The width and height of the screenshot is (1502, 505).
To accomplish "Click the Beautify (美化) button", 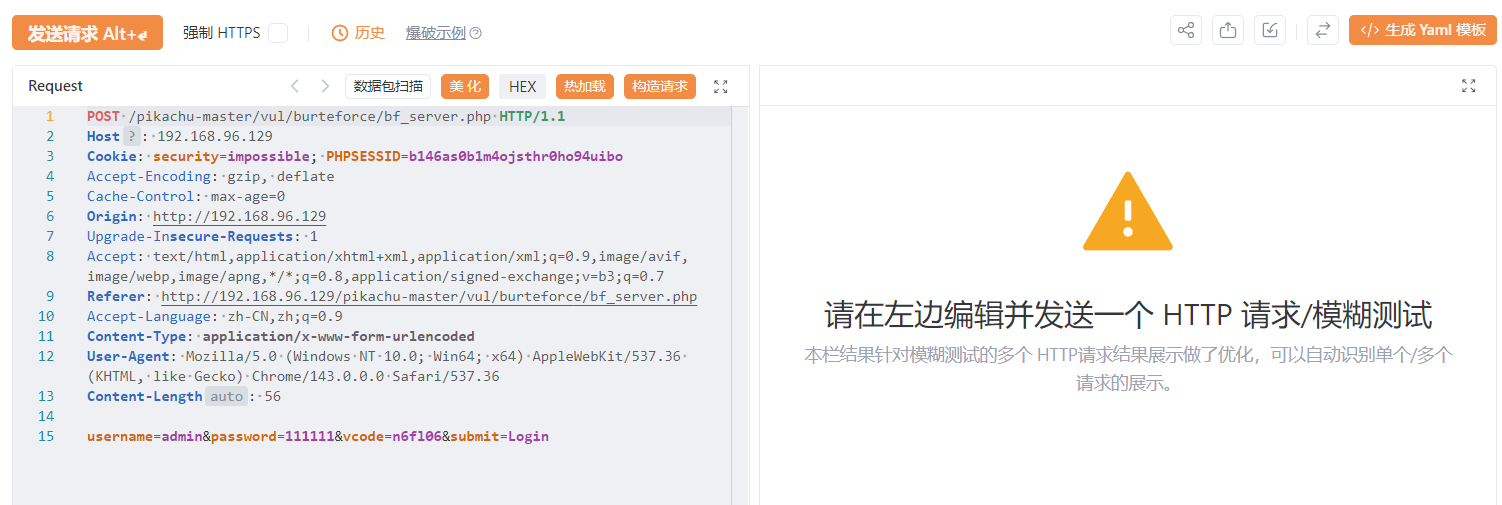I will [465, 86].
